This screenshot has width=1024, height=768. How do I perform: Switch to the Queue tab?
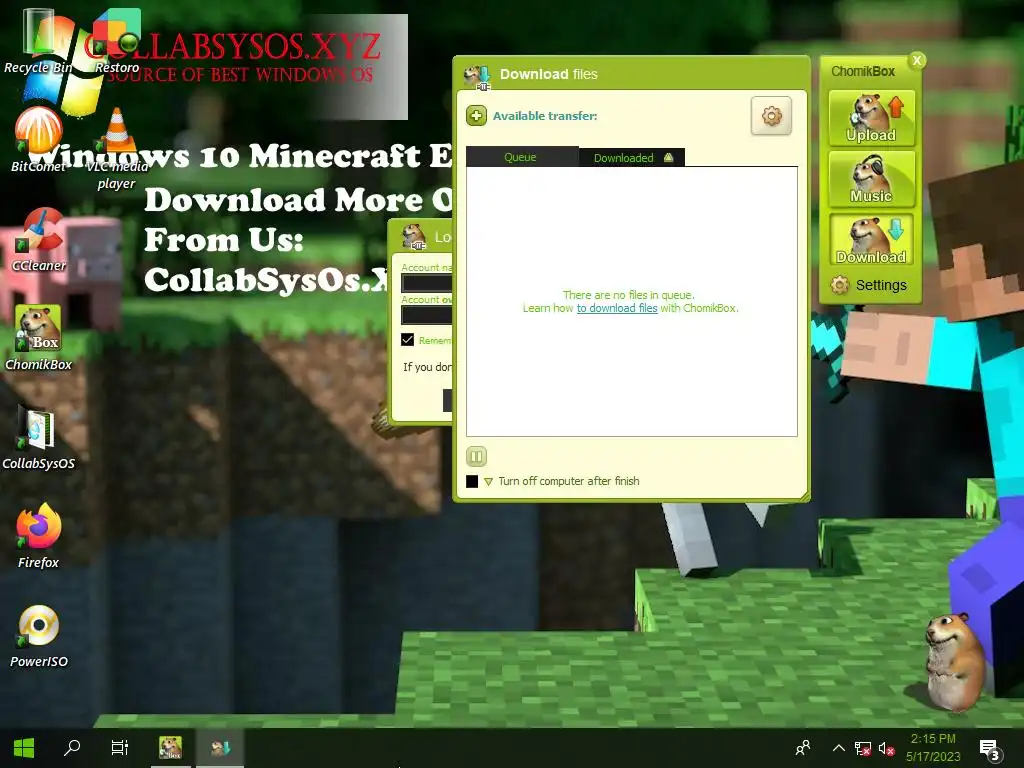[x=521, y=157]
